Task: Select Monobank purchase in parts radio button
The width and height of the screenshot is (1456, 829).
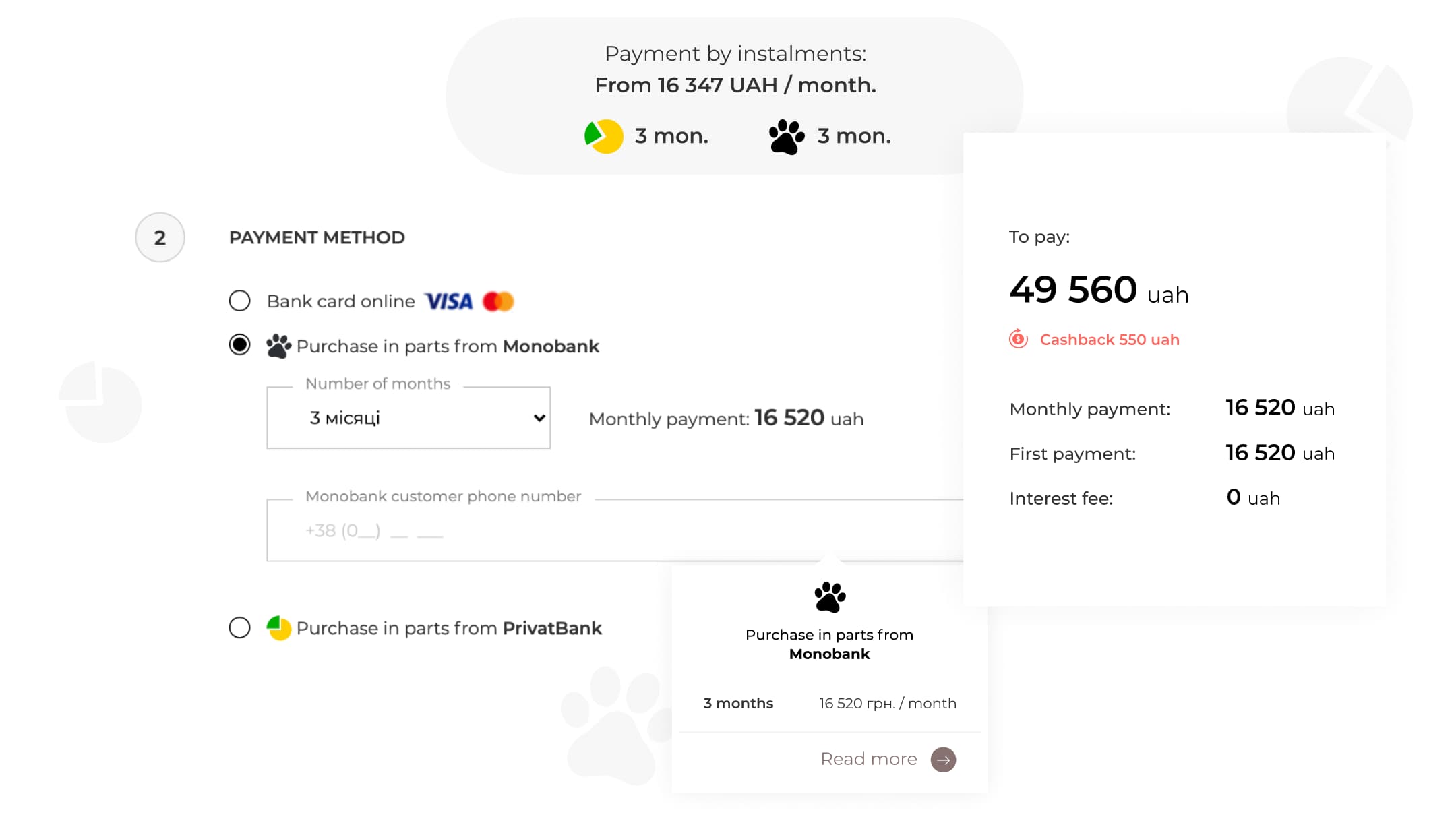Action: point(239,345)
